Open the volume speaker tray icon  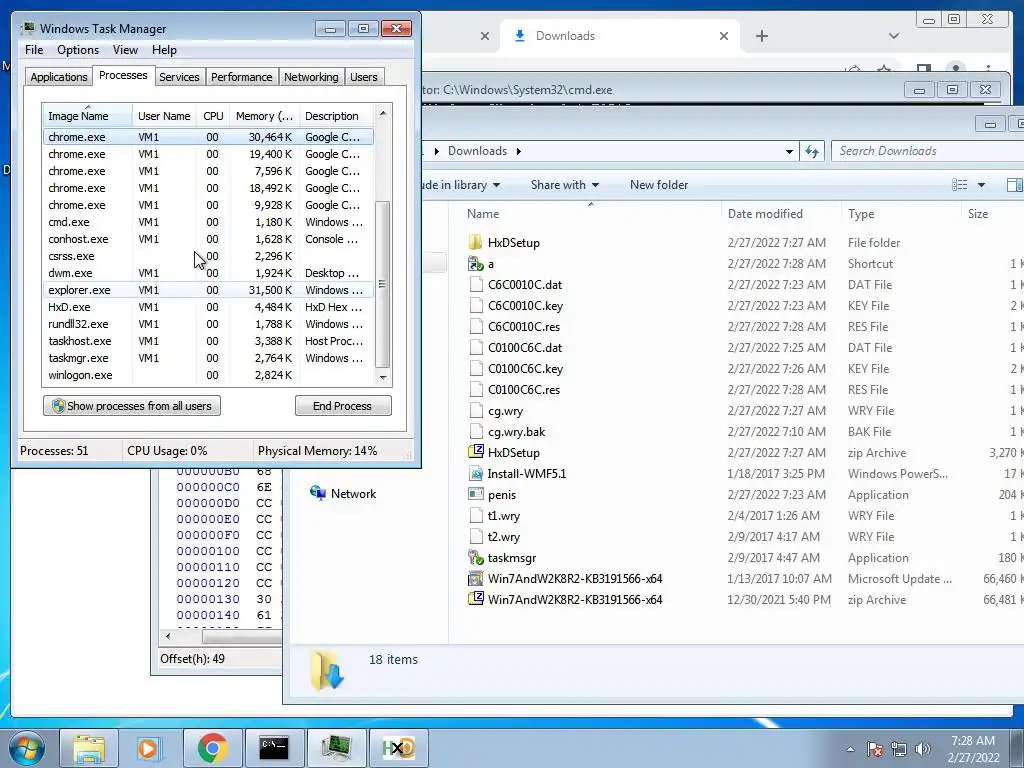coord(923,749)
